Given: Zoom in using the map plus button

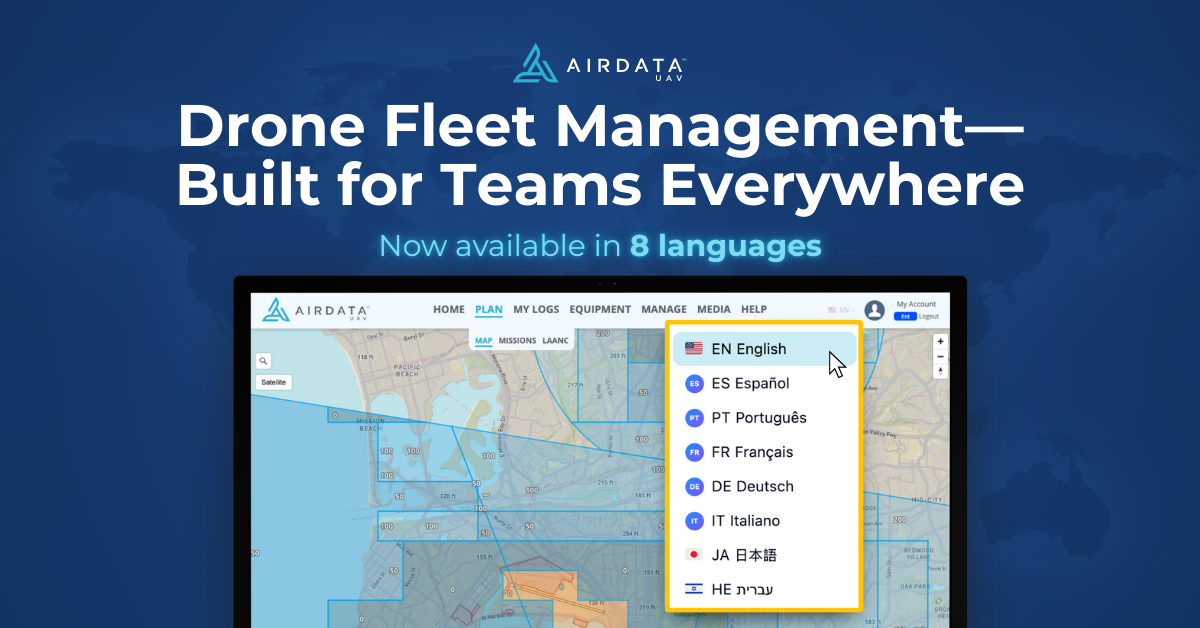Looking at the screenshot, I should [x=940, y=341].
